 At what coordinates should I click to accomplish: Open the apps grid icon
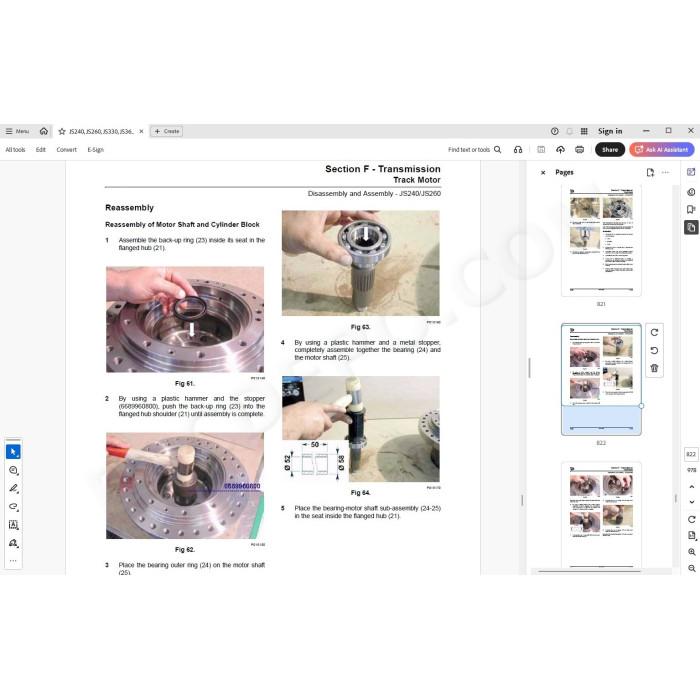coord(584,131)
